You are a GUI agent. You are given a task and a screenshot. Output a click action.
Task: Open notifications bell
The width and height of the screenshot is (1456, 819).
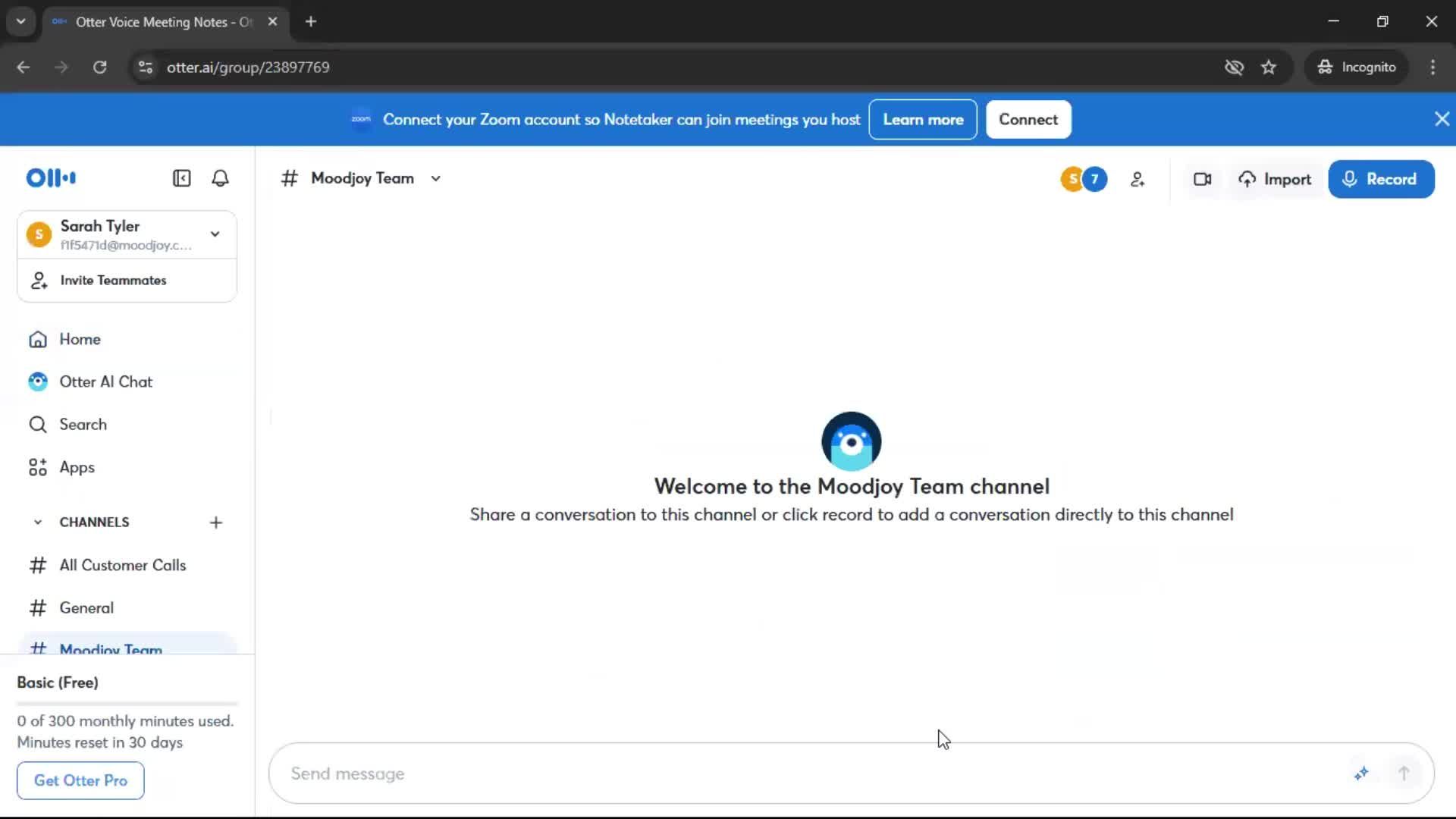220,178
